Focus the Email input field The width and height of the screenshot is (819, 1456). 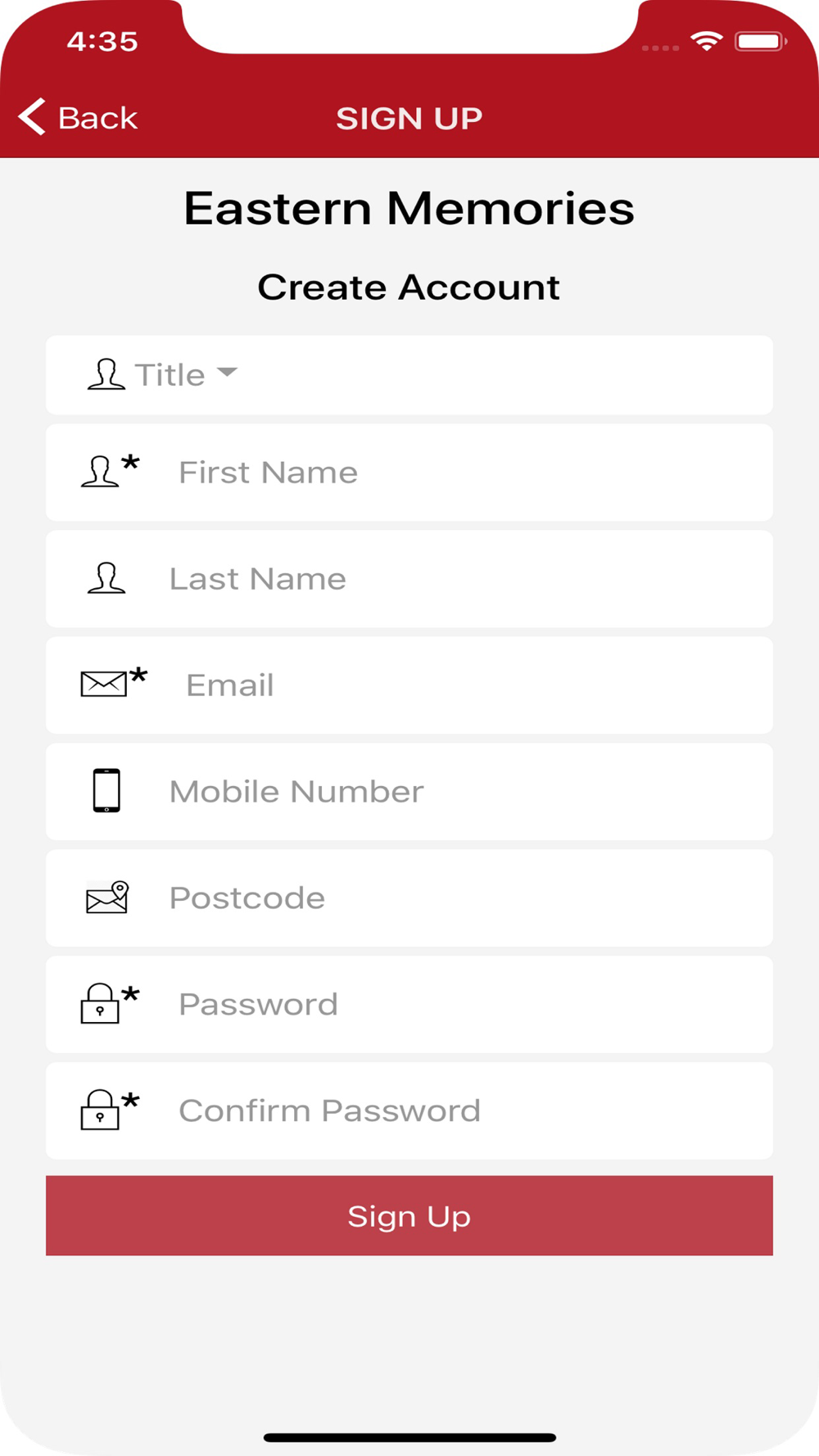coord(409,685)
